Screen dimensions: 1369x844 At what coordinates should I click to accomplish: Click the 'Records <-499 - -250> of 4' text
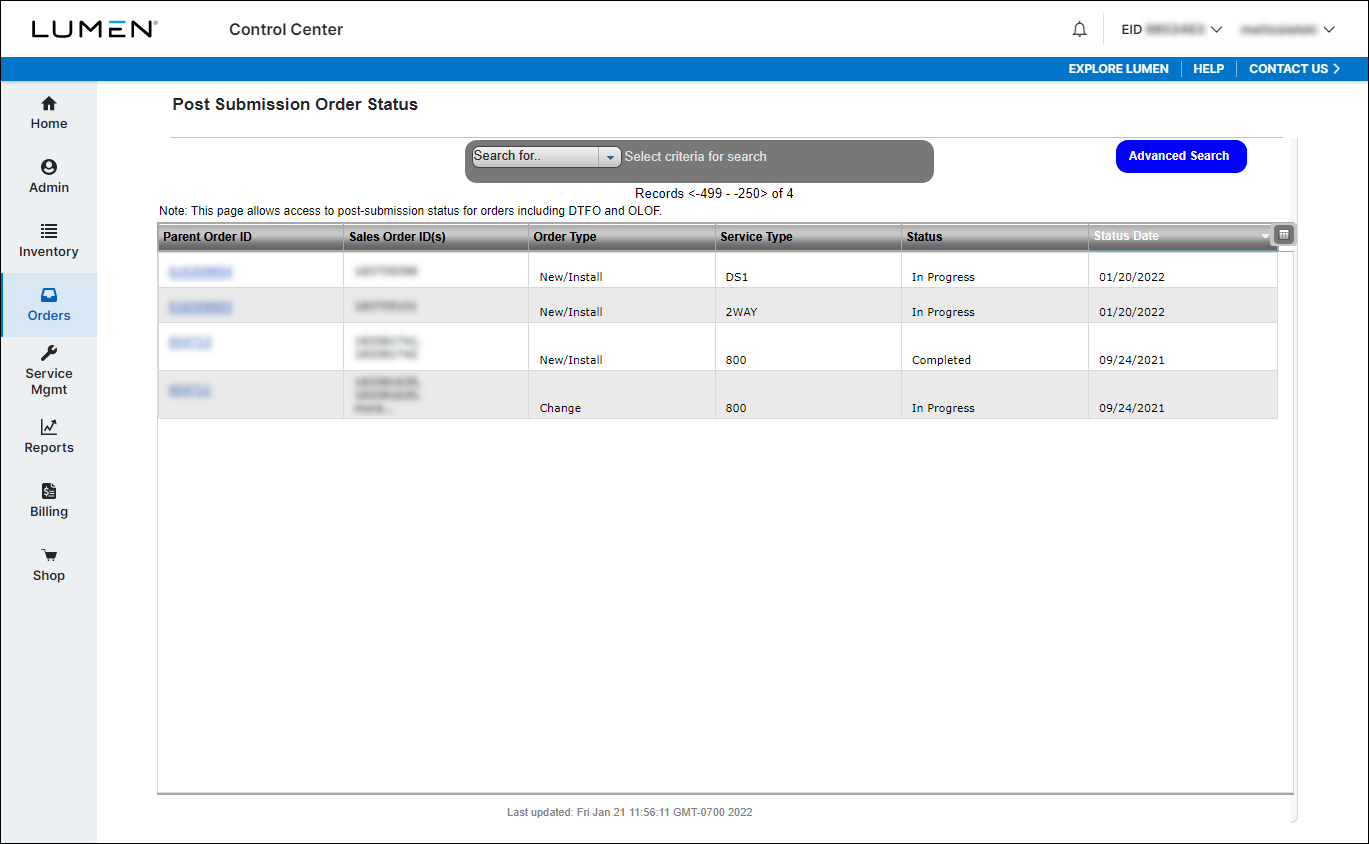[x=714, y=194]
